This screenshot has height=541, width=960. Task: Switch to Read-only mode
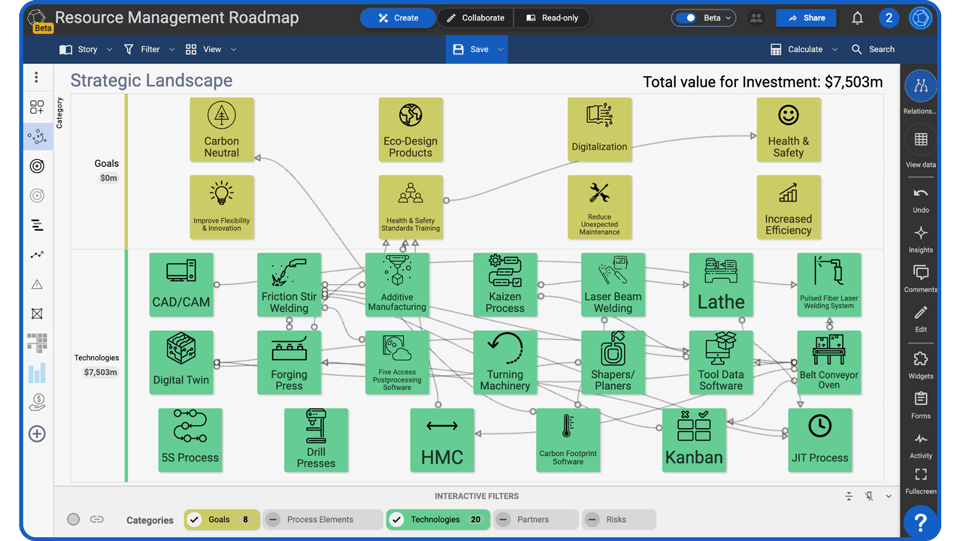[552, 18]
